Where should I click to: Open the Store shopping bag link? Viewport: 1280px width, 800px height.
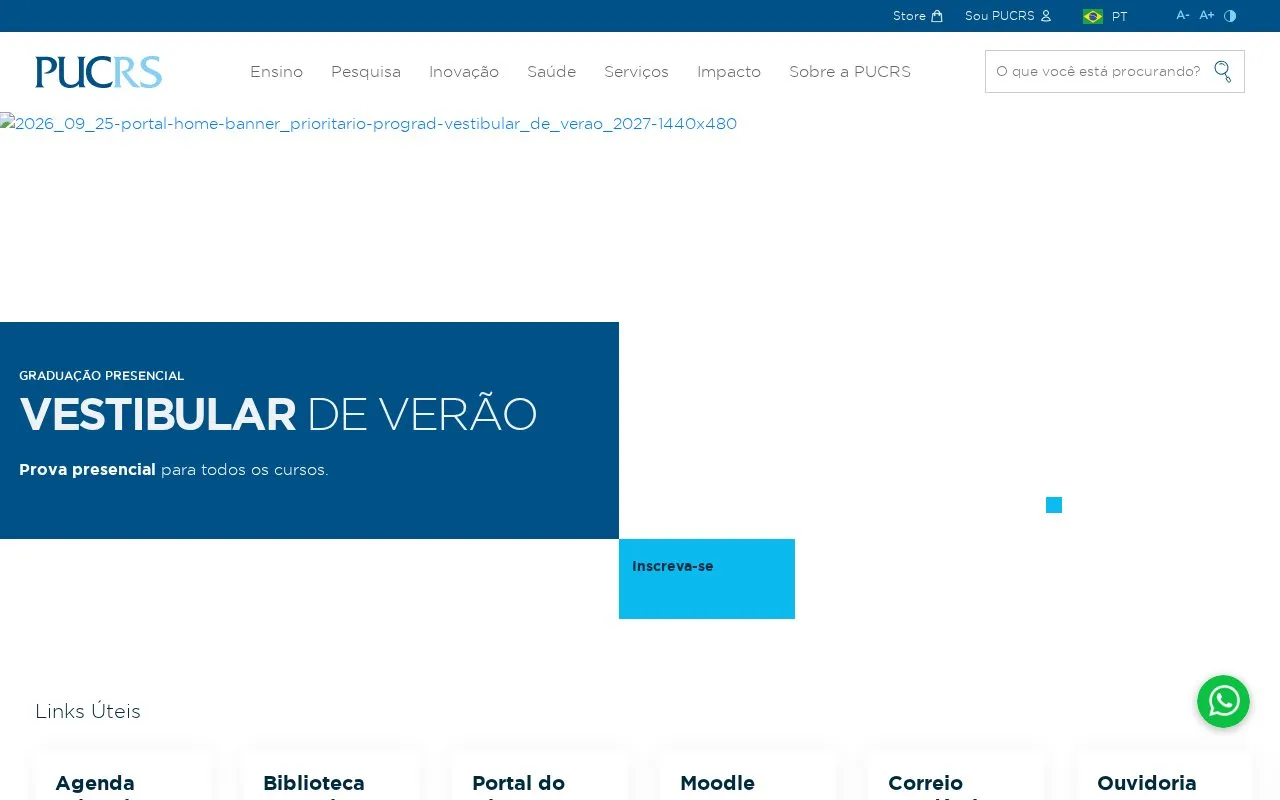917,16
